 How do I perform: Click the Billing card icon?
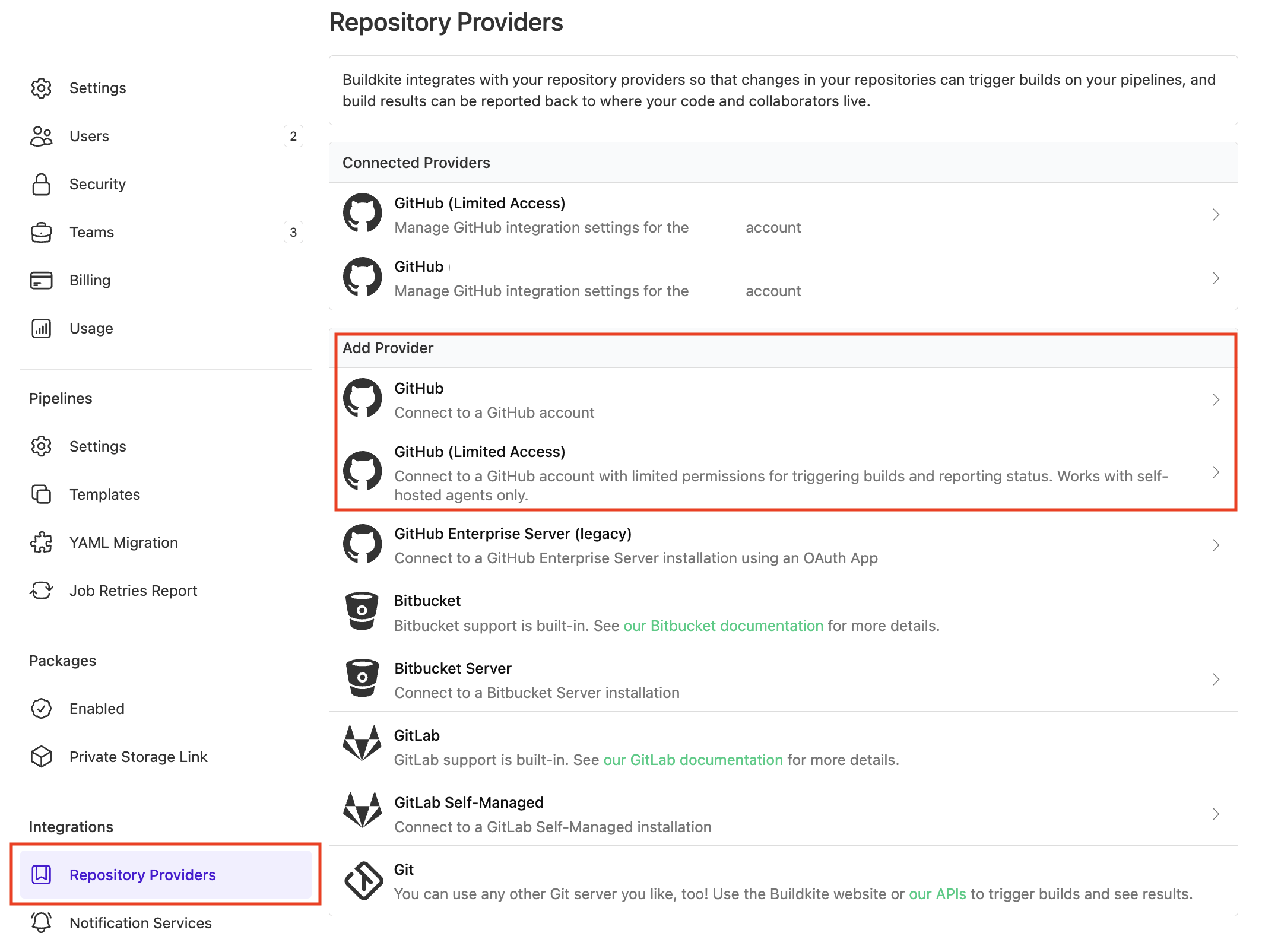pos(41,280)
